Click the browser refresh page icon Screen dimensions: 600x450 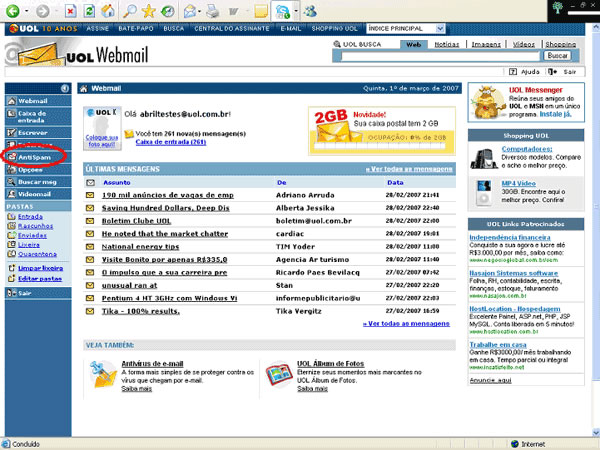point(91,11)
